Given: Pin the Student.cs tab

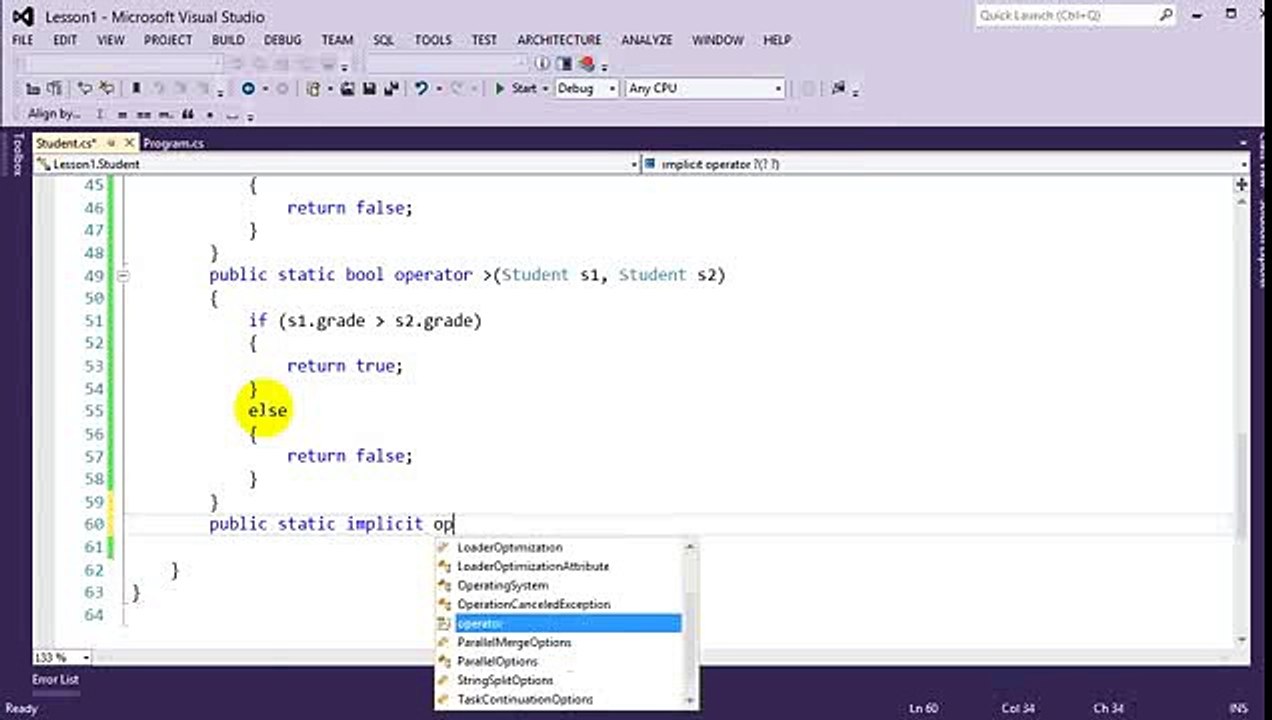Looking at the screenshot, I should click(112, 143).
